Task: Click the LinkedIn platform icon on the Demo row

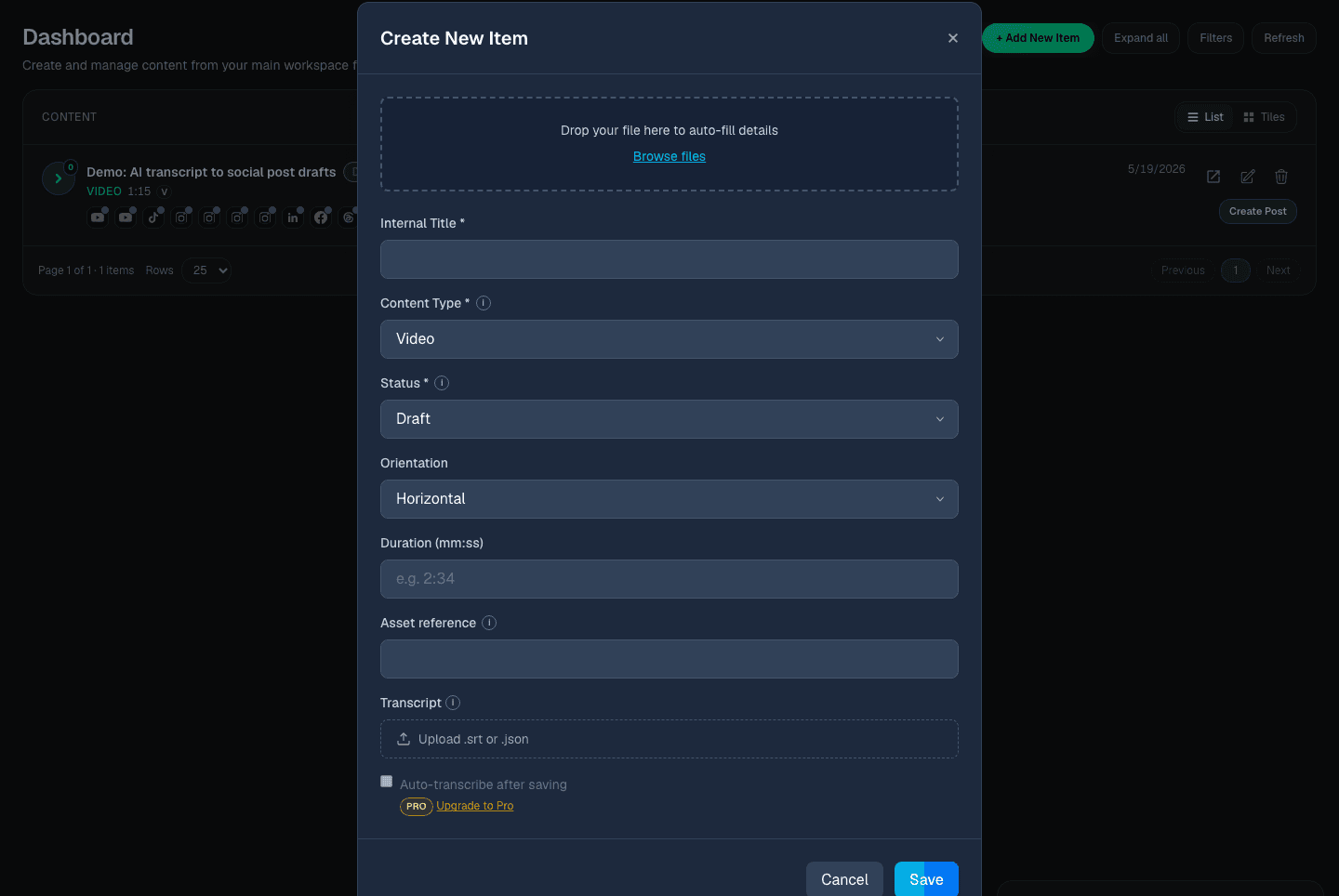Action: (x=293, y=217)
